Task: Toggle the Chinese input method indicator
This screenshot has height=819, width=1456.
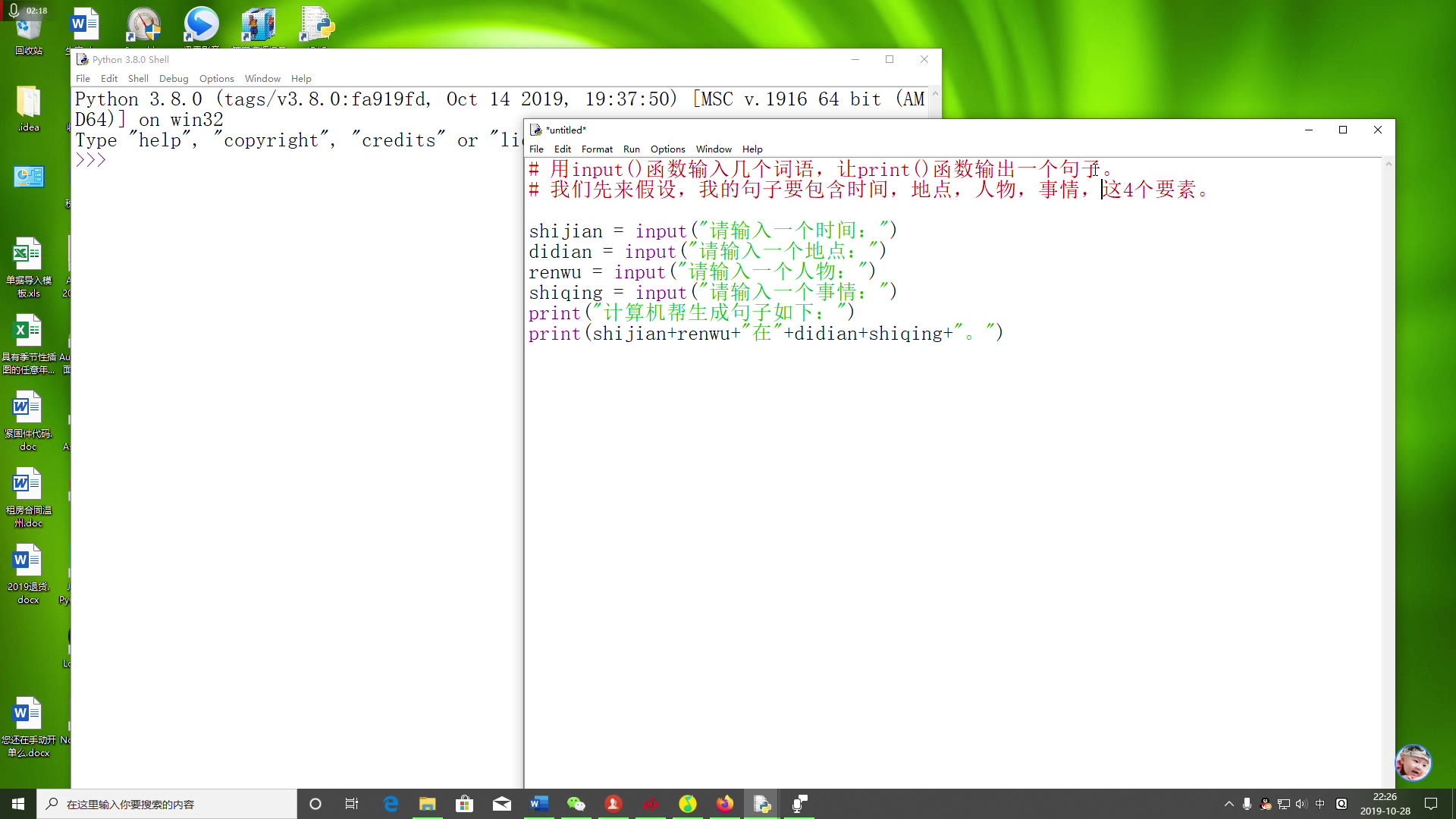Action: tap(1320, 804)
